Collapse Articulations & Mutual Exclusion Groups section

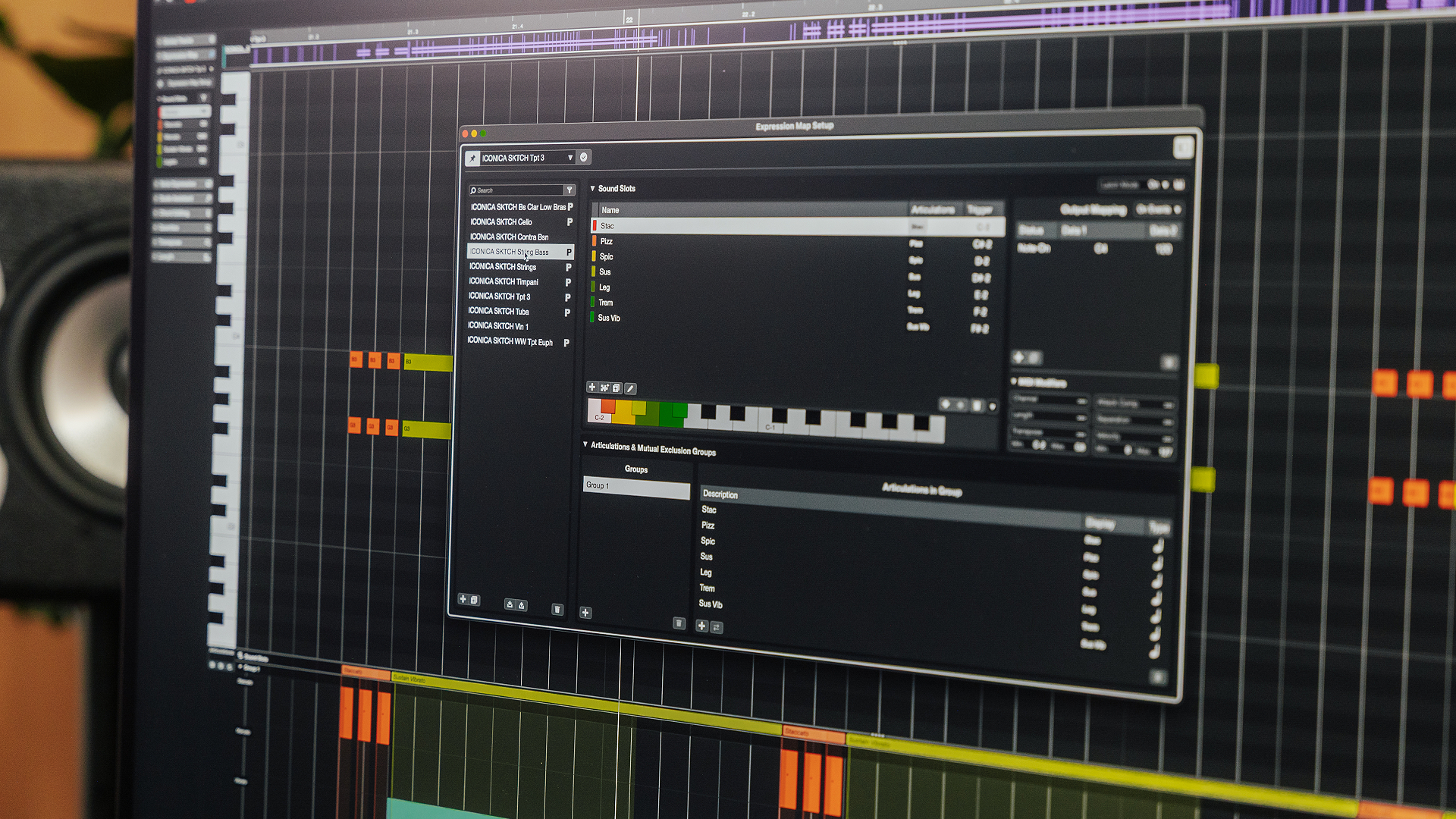585,445
